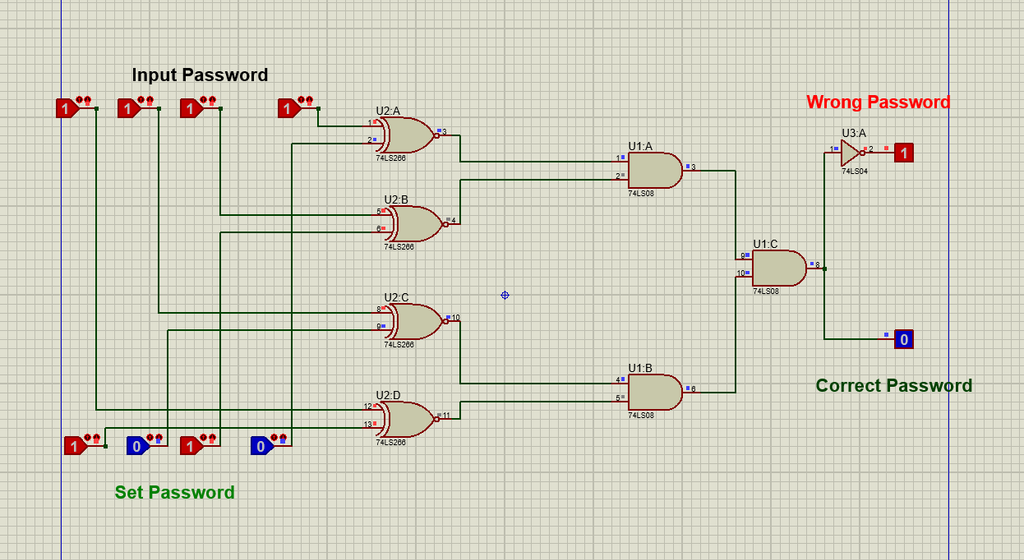Select the U2:A XNOR gate symbol
1024x560 pixels.
tap(408, 135)
